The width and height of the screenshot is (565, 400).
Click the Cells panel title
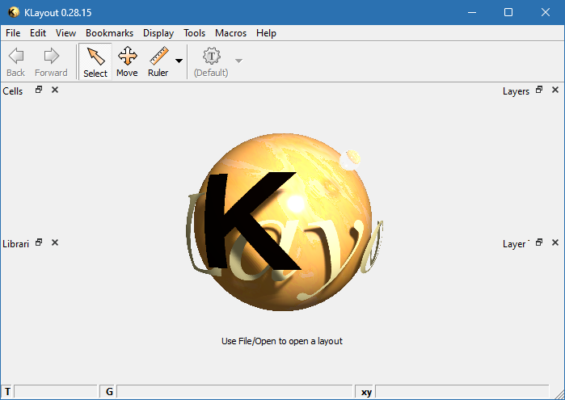coord(13,91)
